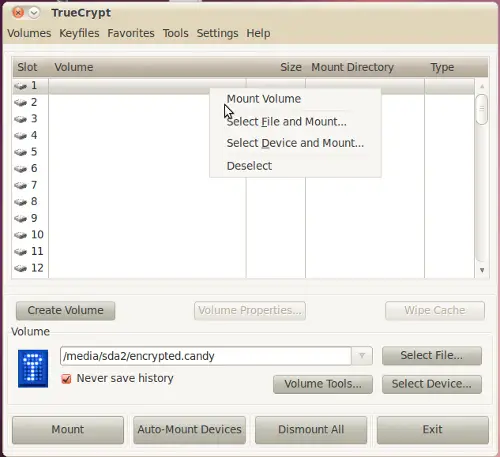Open the Tools menu
This screenshot has width=500, height=457.
click(x=176, y=33)
